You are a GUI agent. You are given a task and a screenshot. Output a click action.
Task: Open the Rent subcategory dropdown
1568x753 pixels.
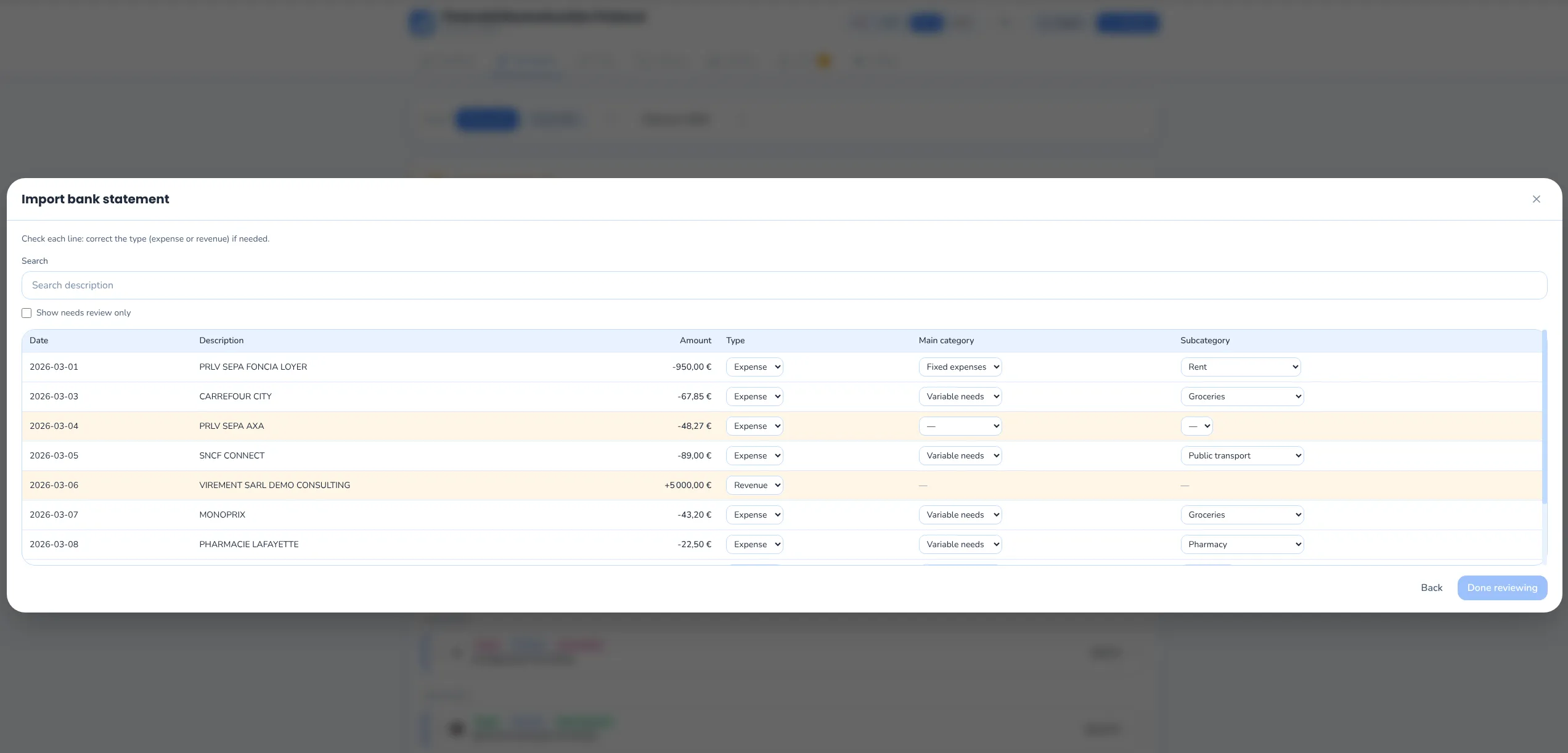click(1241, 366)
